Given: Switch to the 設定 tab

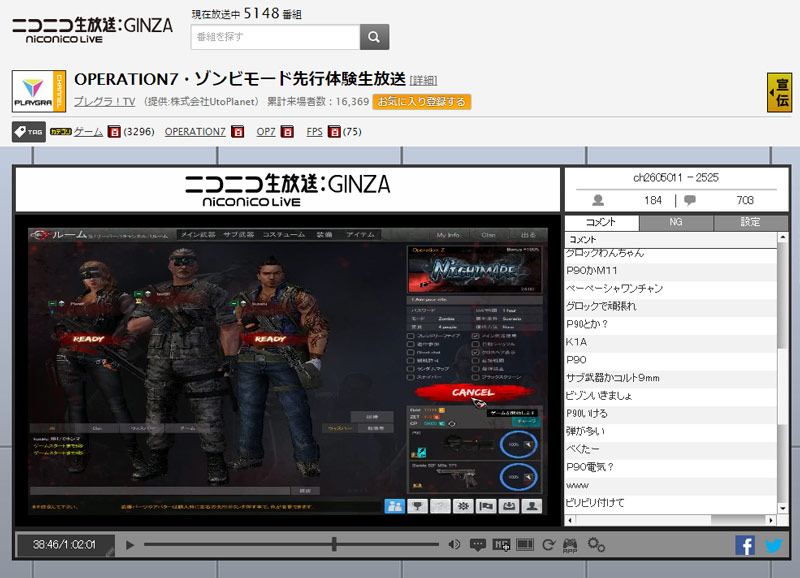Looking at the screenshot, I should tap(751, 222).
